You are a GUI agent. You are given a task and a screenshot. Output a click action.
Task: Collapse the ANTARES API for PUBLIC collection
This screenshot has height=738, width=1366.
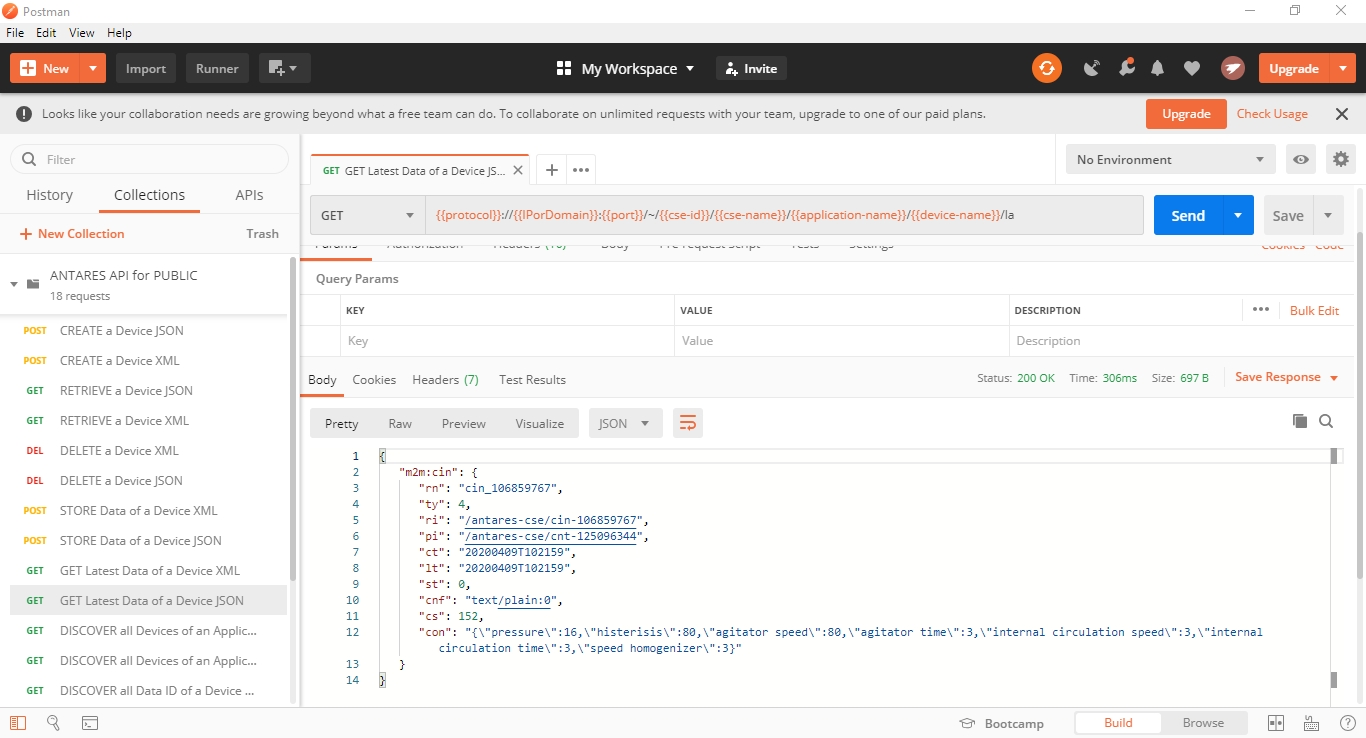[x=14, y=284]
